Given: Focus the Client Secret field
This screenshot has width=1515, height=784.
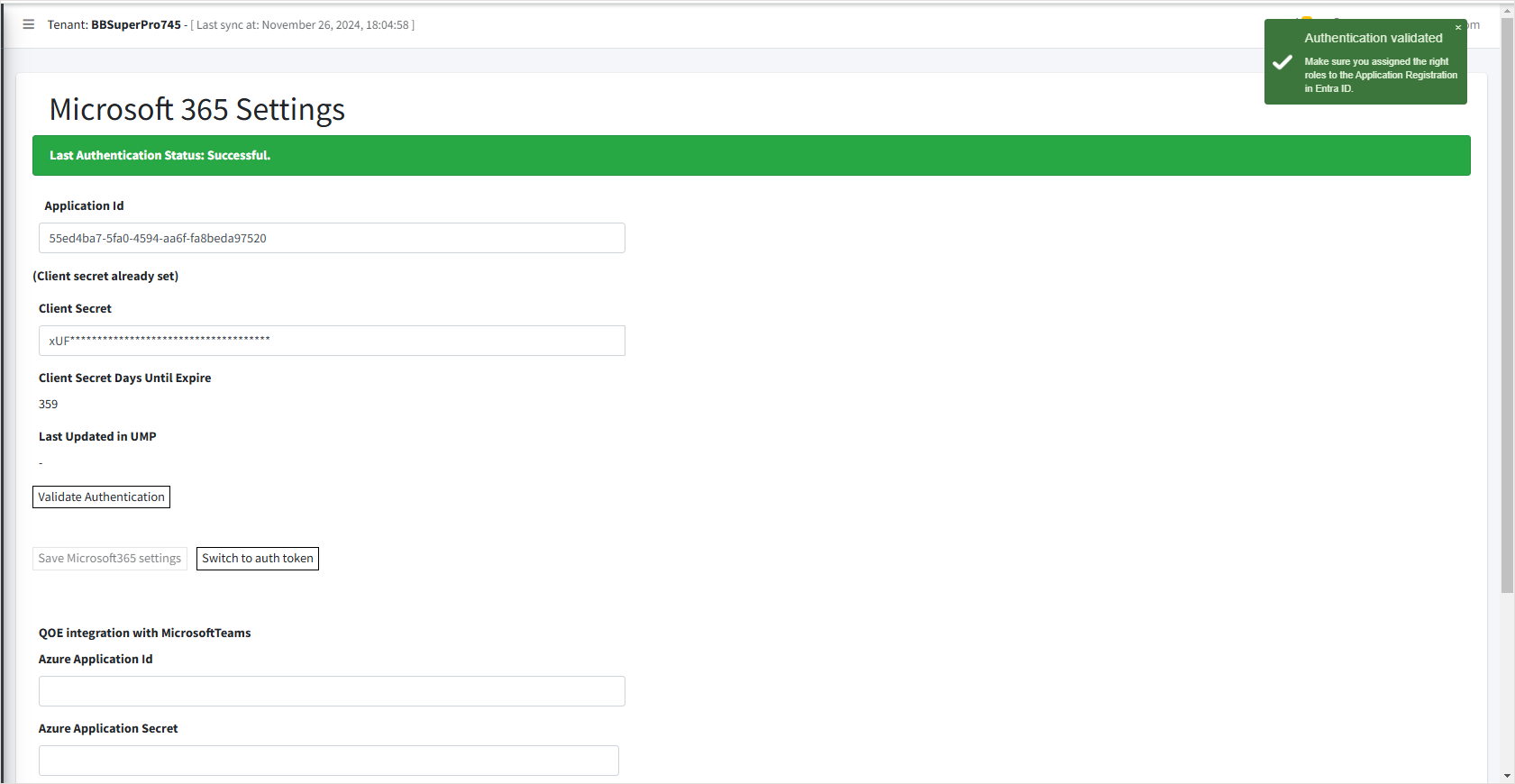Looking at the screenshot, I should (x=332, y=341).
